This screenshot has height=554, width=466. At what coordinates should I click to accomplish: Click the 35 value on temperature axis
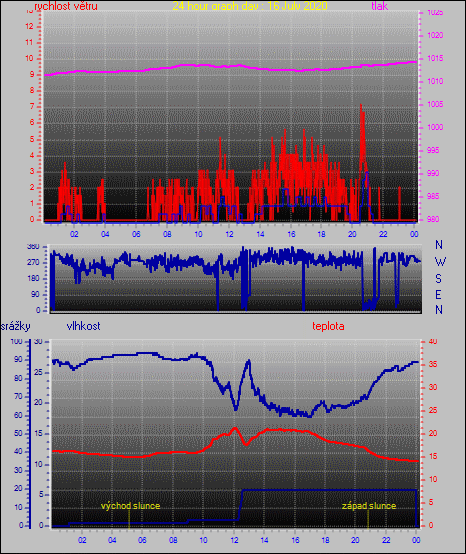(x=433, y=364)
